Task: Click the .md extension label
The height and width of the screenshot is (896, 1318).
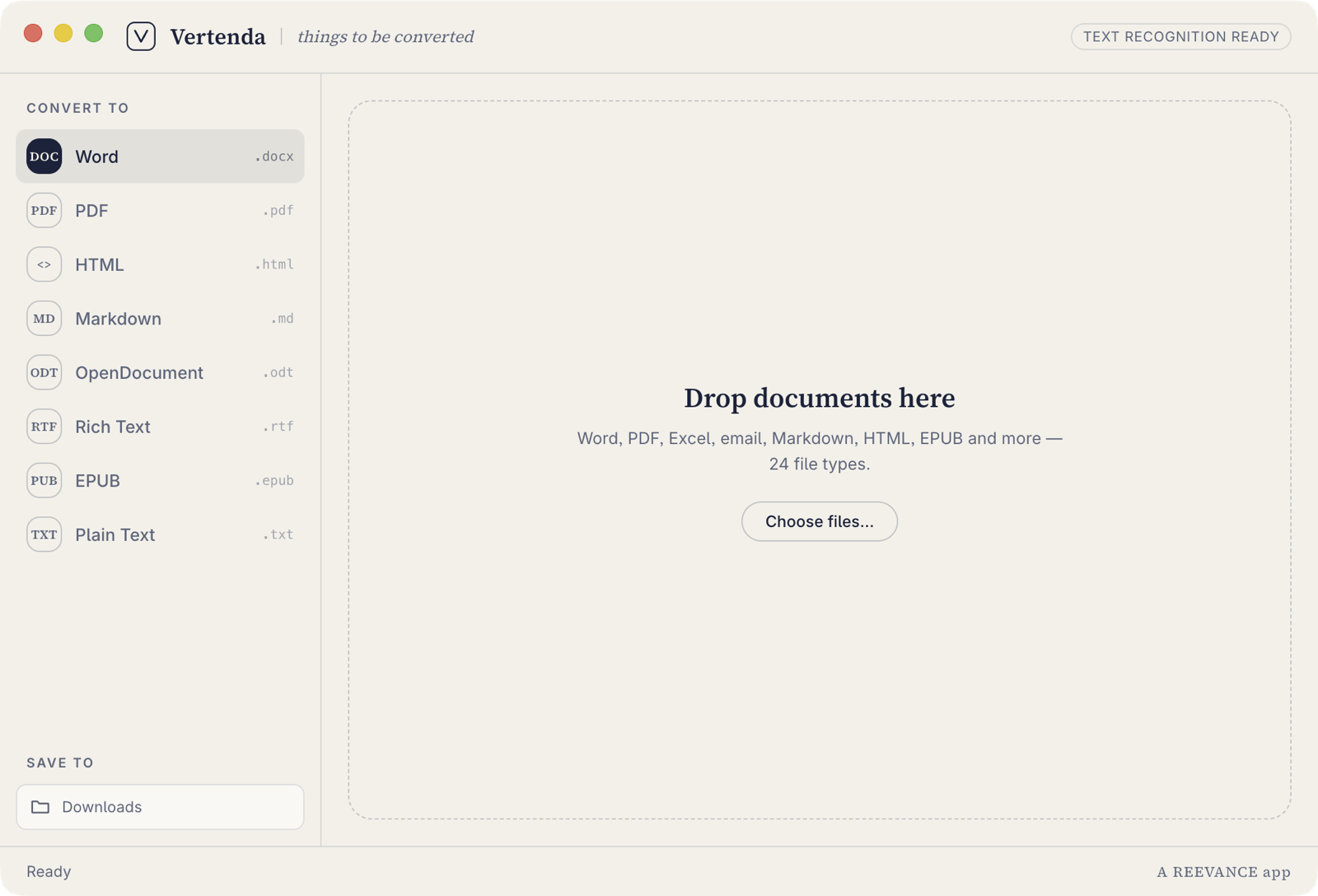Action: point(283,319)
